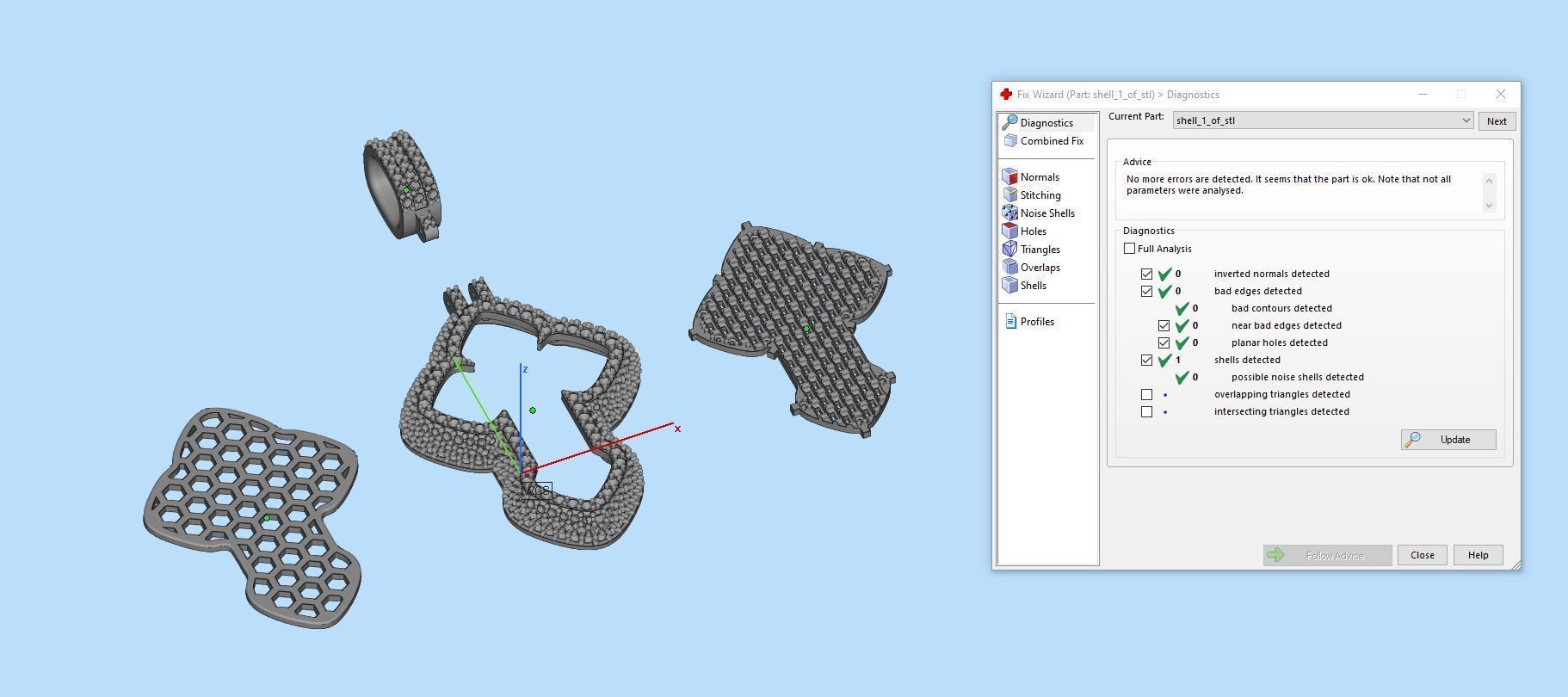Click the Profiles document icon

pos(1011,322)
